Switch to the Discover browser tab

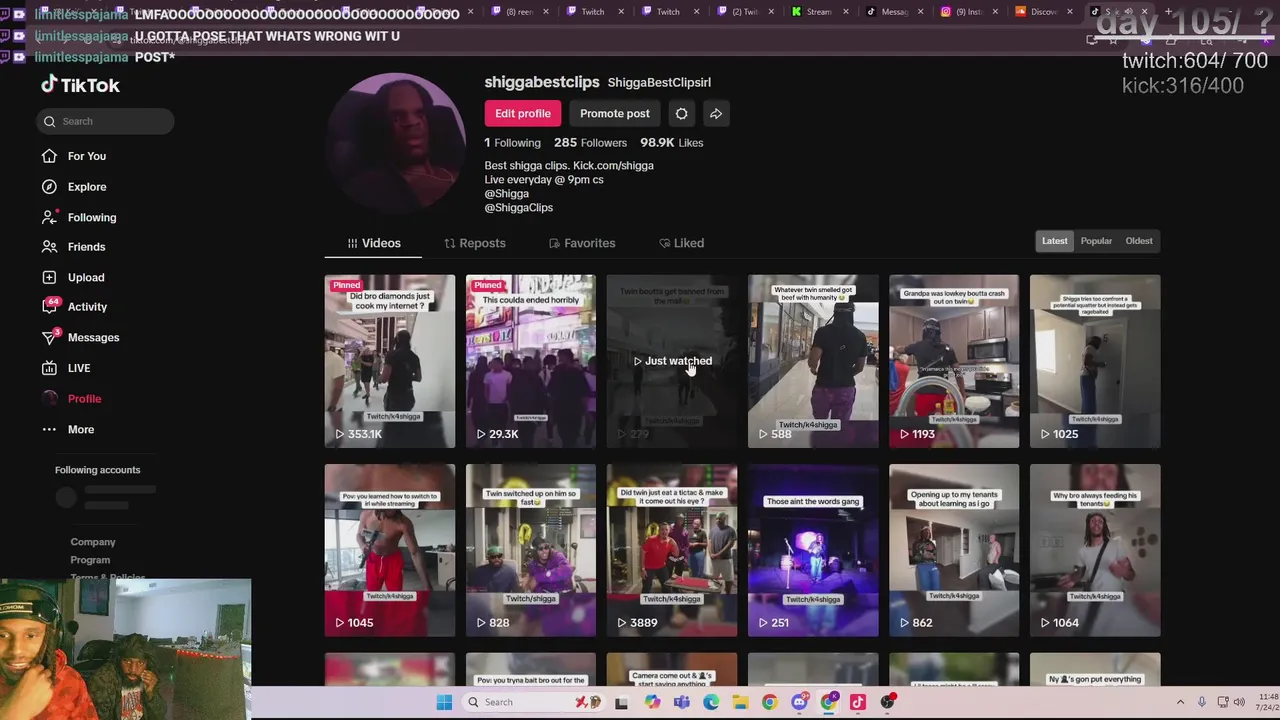(1043, 12)
